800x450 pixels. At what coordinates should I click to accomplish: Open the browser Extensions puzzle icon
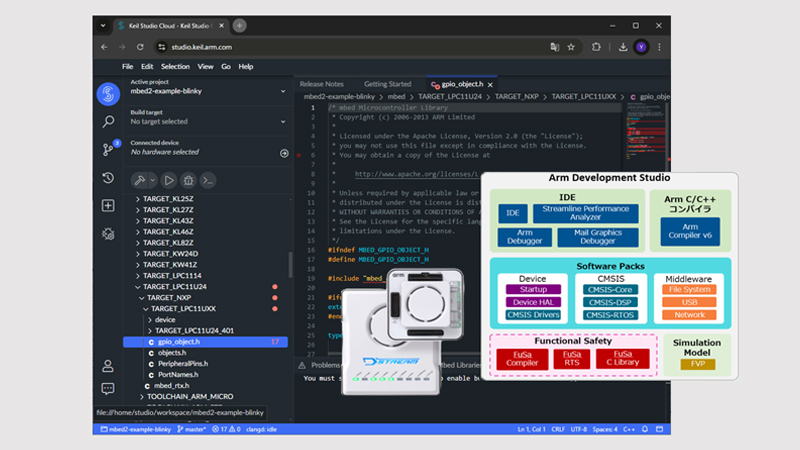pyautogui.click(x=597, y=46)
